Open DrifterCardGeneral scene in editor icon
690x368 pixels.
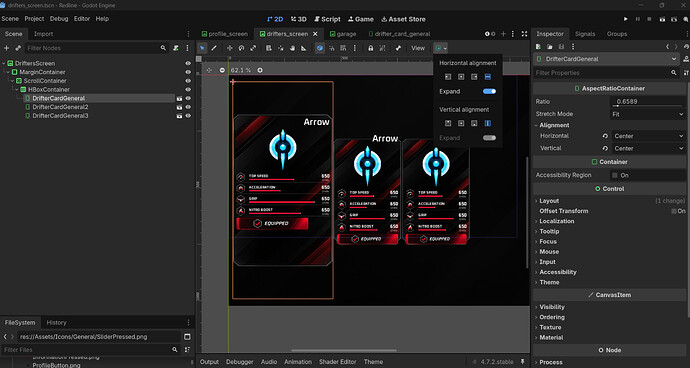pos(180,98)
